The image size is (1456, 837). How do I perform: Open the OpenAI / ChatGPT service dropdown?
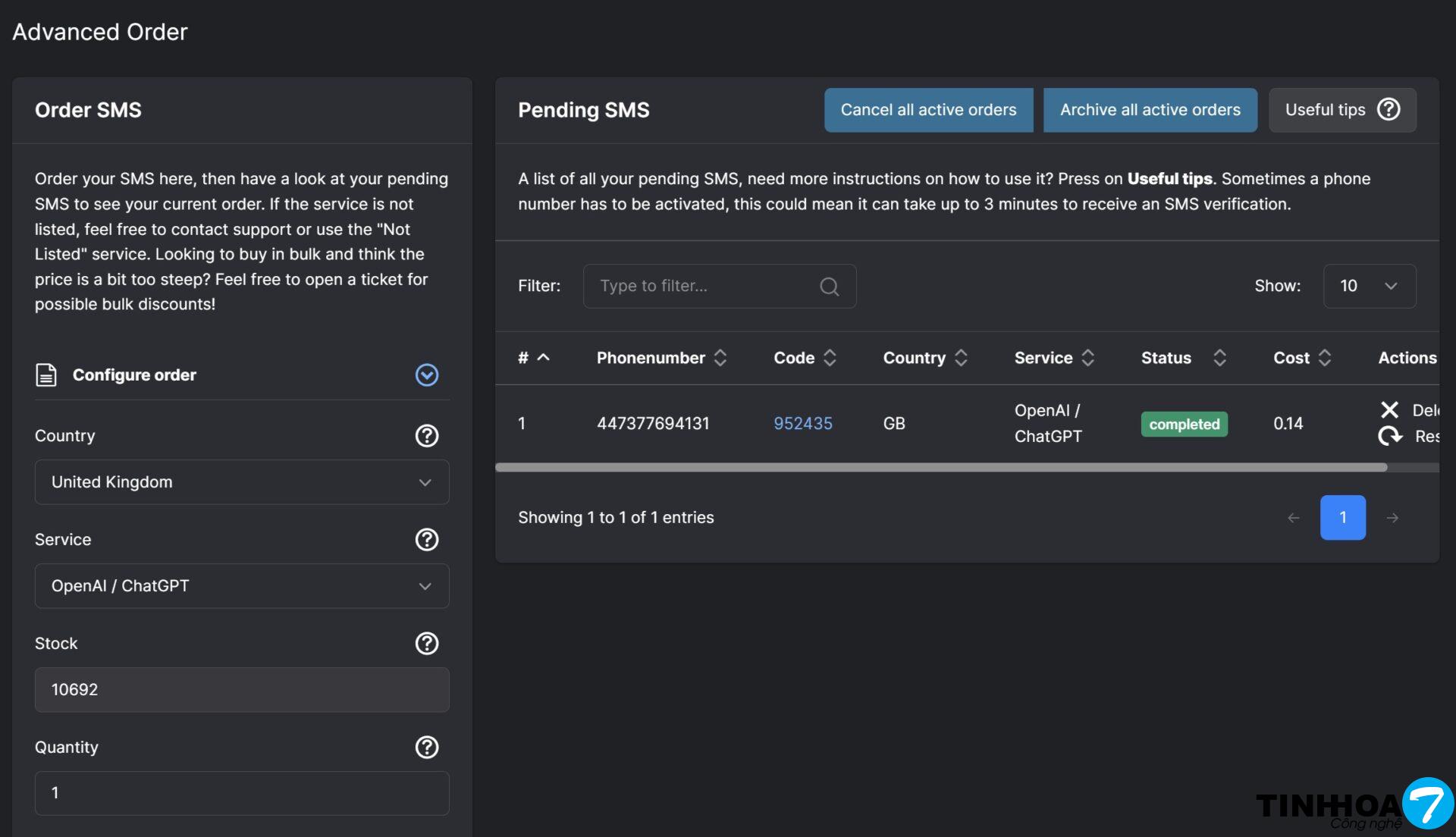242,586
